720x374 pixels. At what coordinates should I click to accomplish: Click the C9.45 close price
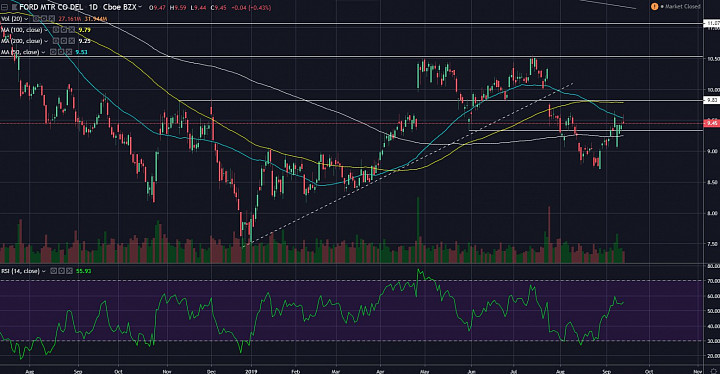219,8
